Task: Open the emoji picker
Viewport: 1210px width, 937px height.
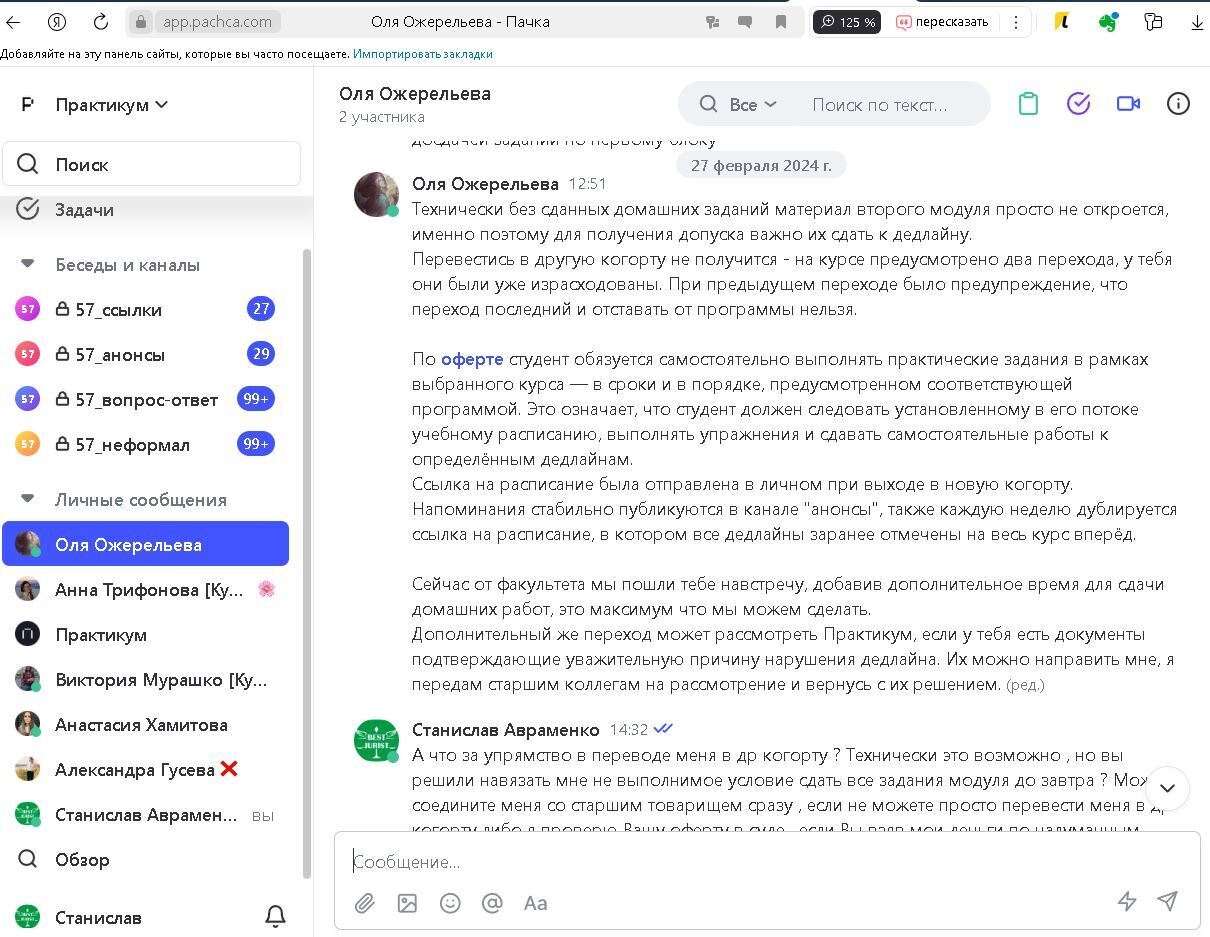Action: point(450,903)
